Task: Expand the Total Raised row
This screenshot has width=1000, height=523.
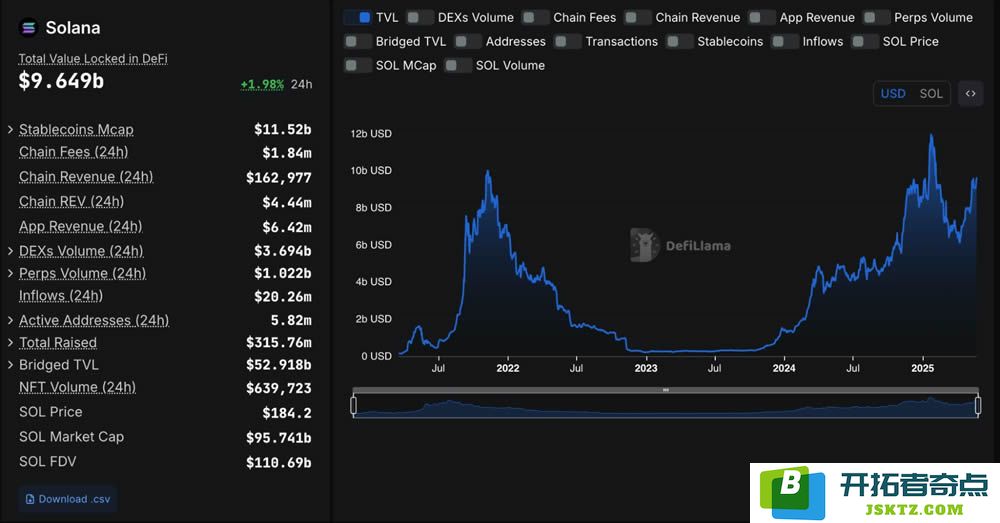Action: 10,343
